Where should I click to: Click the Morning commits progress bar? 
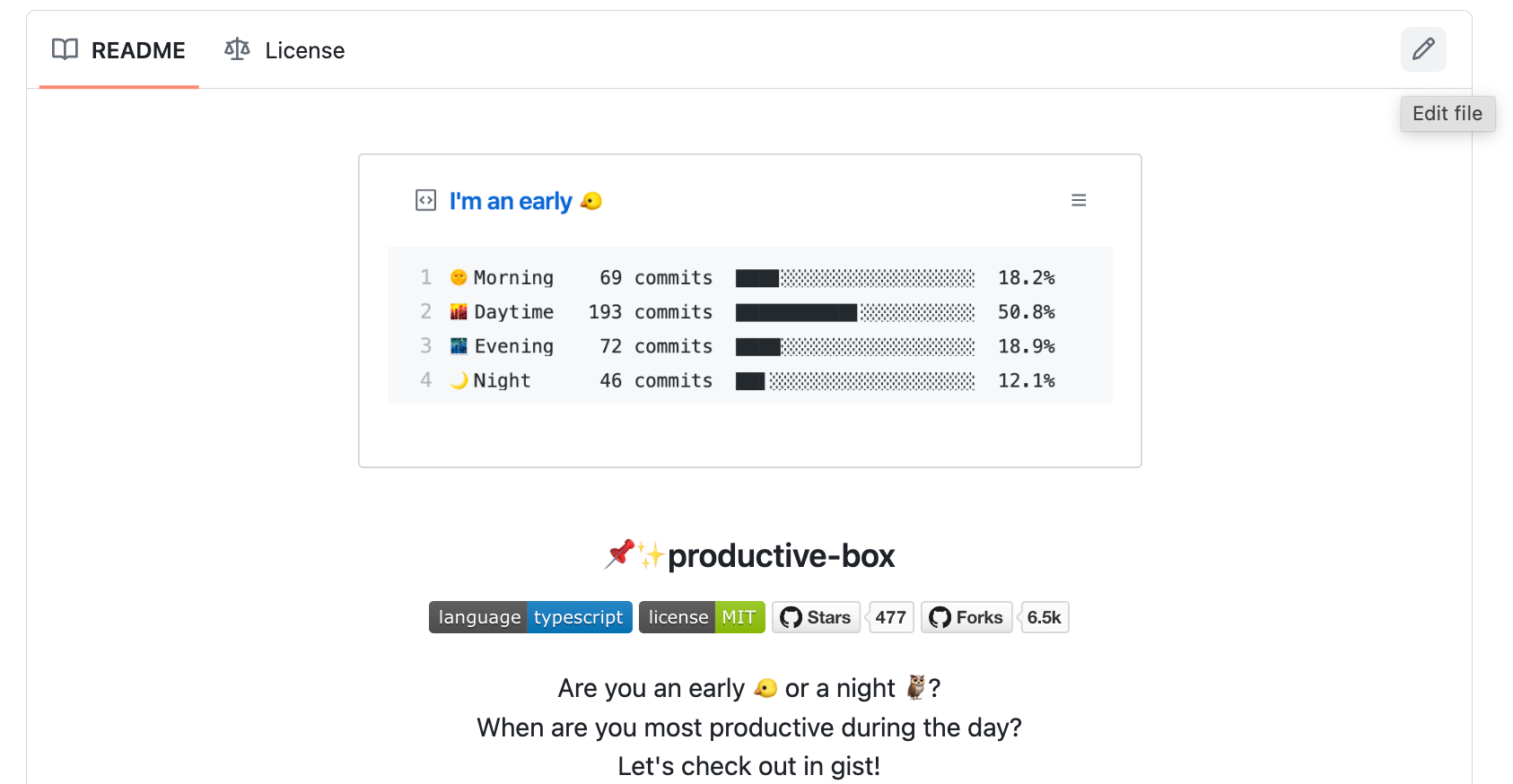tap(855, 278)
